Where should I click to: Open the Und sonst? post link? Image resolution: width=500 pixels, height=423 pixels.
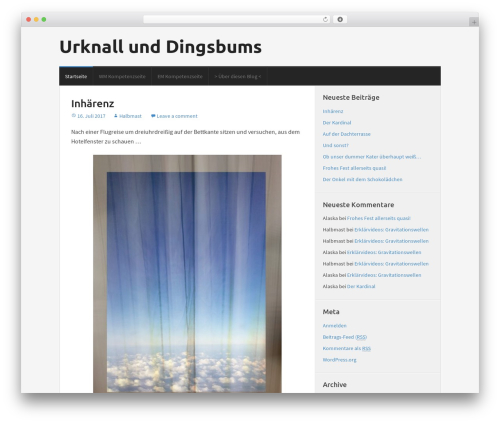[x=335, y=145]
